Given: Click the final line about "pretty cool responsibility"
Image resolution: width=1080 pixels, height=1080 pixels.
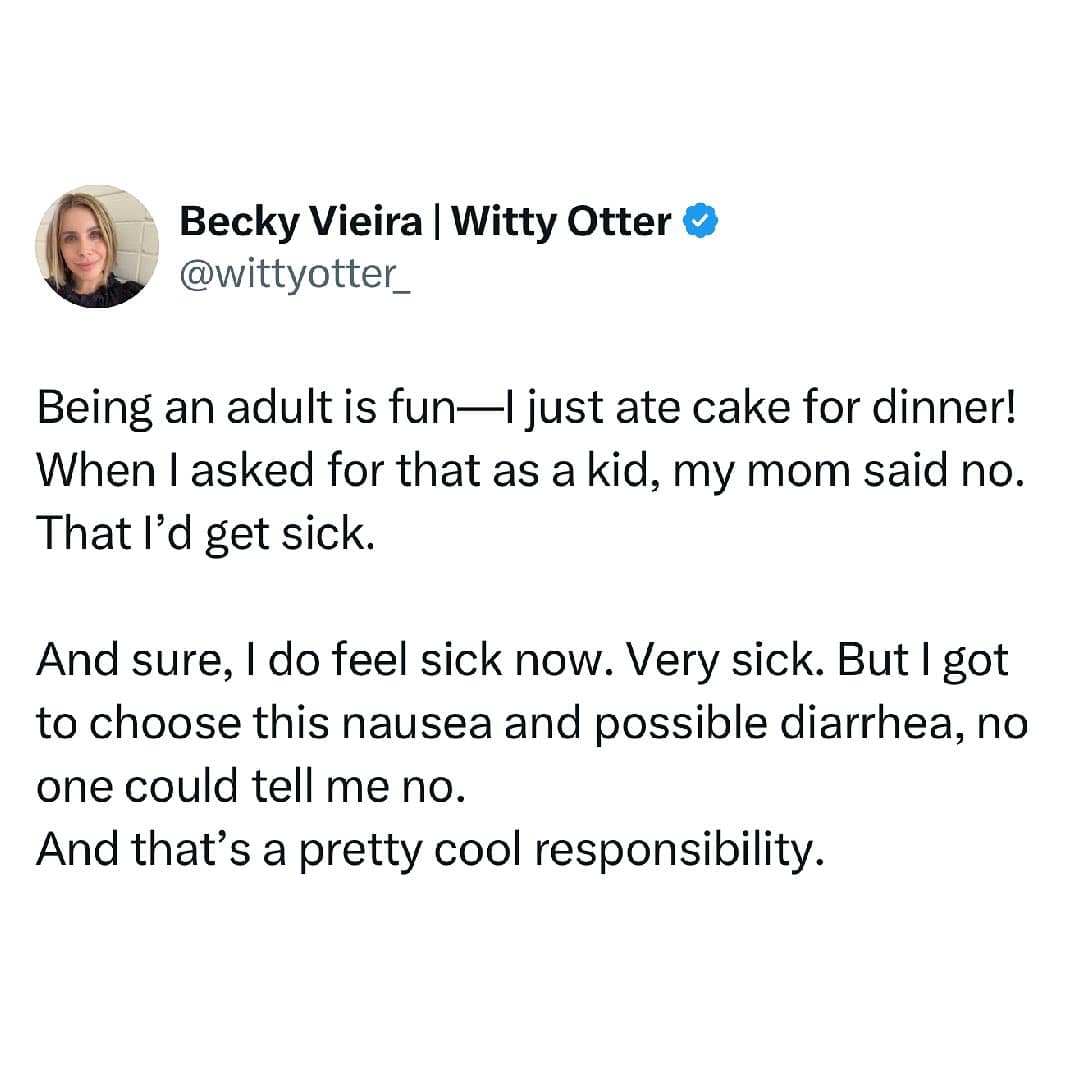Looking at the screenshot, I should point(430,849).
